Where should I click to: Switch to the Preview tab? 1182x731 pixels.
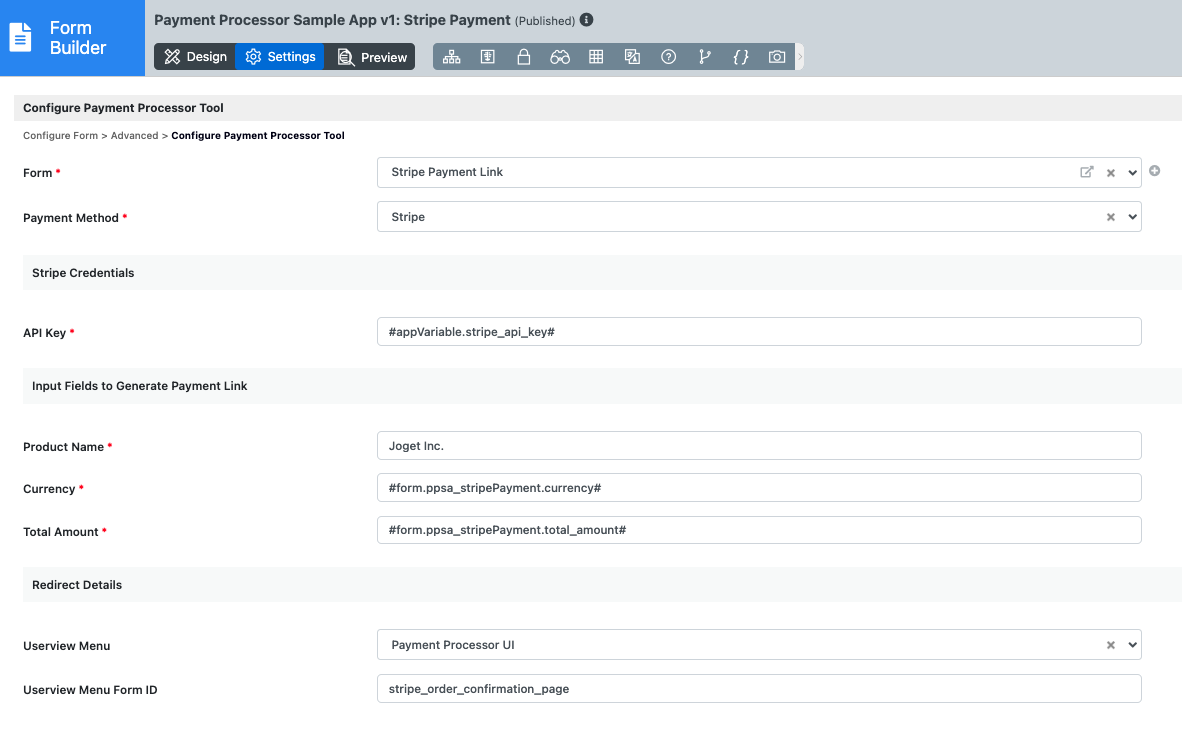pos(372,57)
